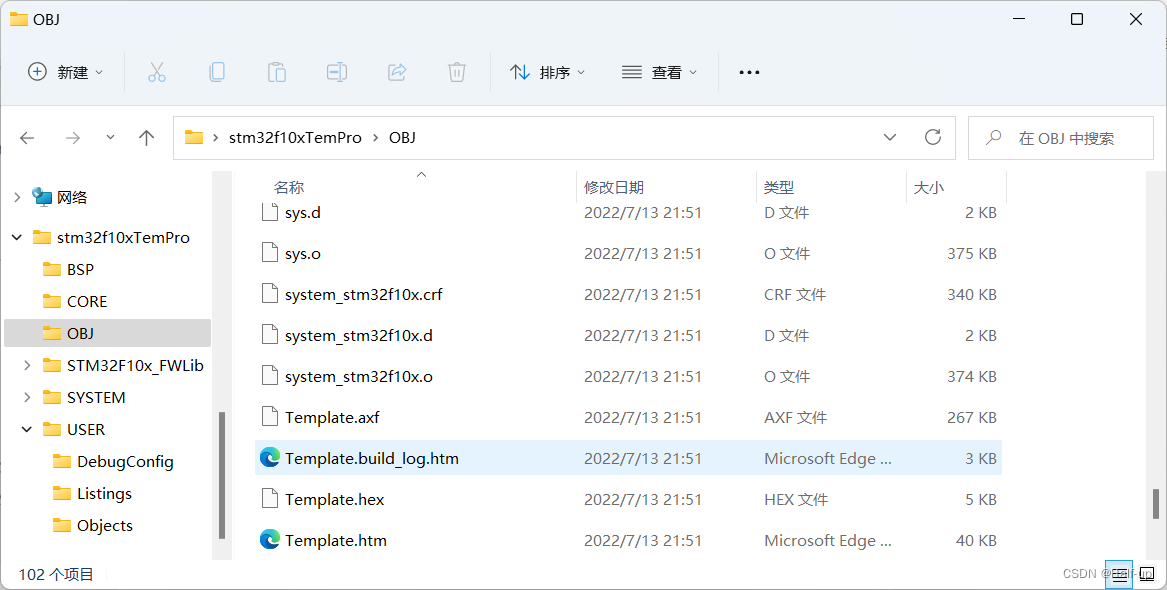The width and height of the screenshot is (1167, 590).
Task: Click the Delete icon in the toolbar
Action: click(456, 71)
